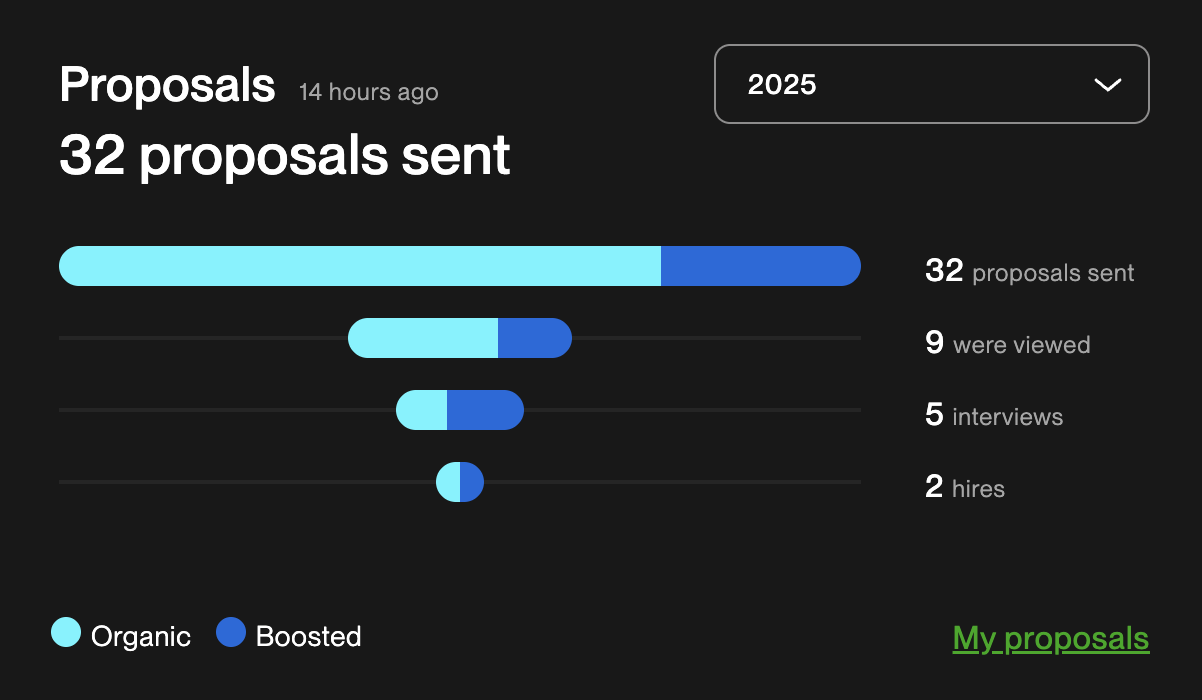Click the chevron arrow in year selector

click(x=1107, y=85)
